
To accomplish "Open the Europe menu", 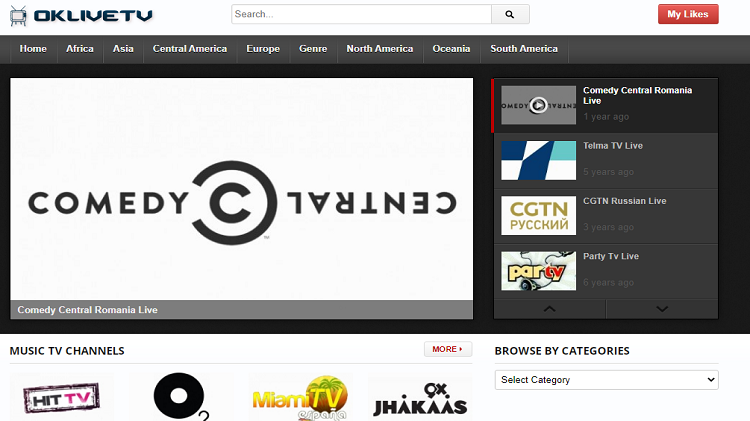I will pyautogui.click(x=263, y=49).
